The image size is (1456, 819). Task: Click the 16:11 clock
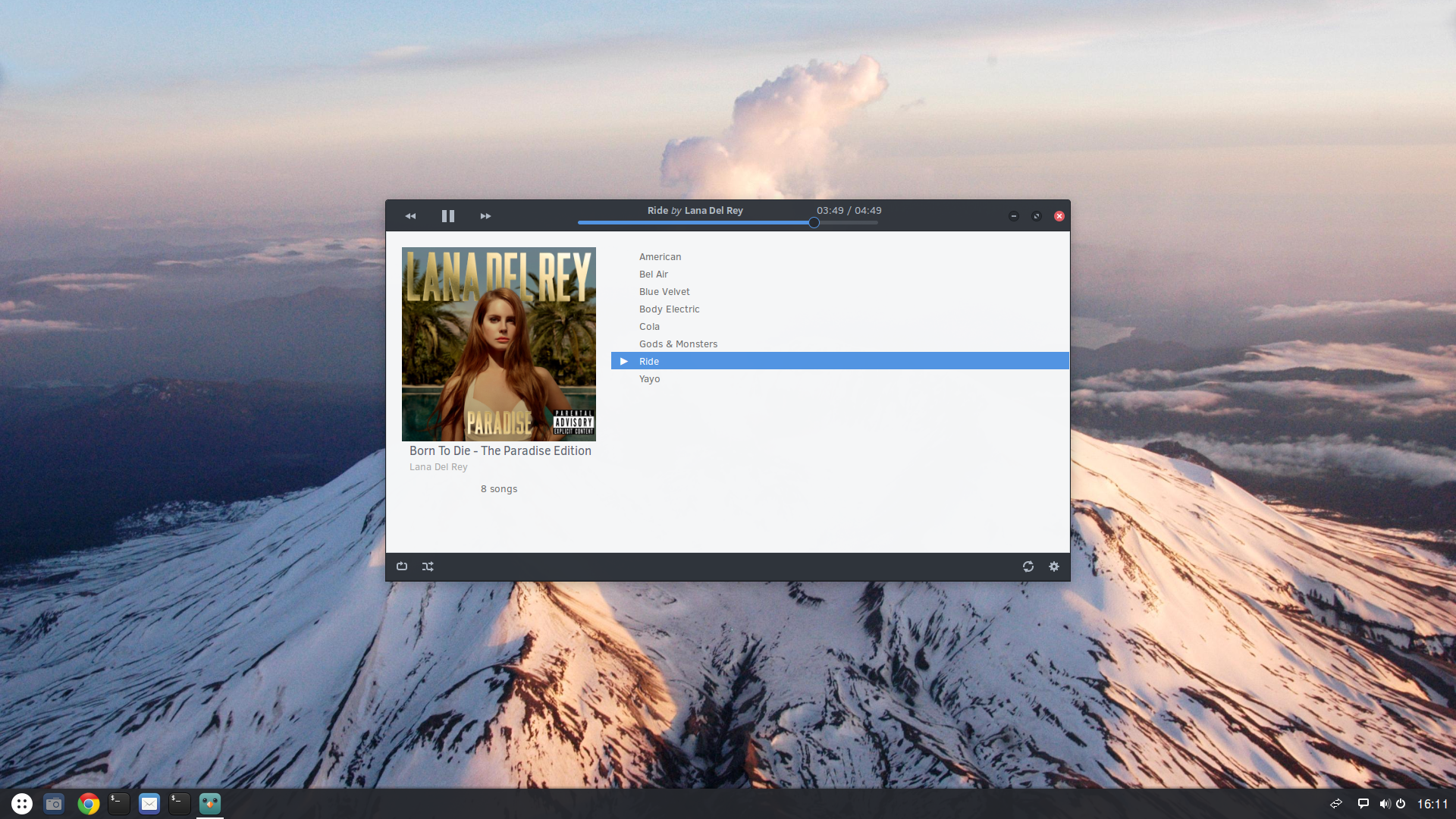click(1432, 804)
